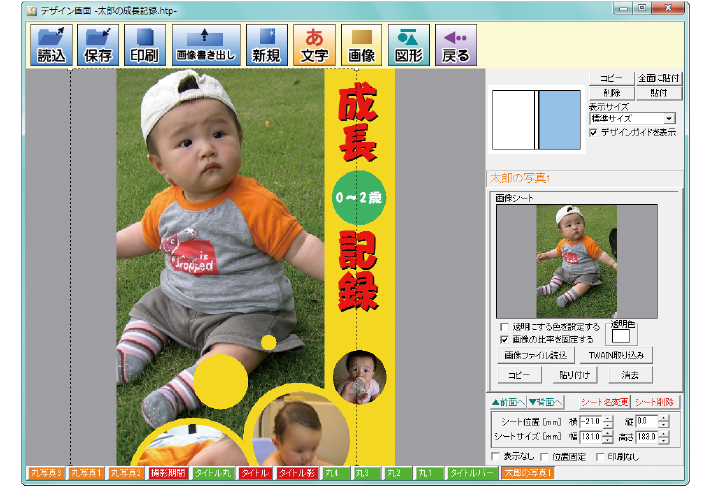This screenshot has height=501, width=709.
Task: Decrease the 幅 sheet width value
Action: 608,440
